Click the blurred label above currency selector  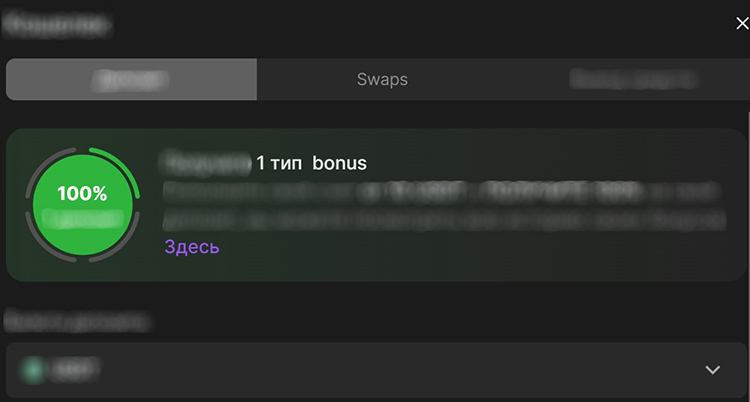[x=77, y=320]
